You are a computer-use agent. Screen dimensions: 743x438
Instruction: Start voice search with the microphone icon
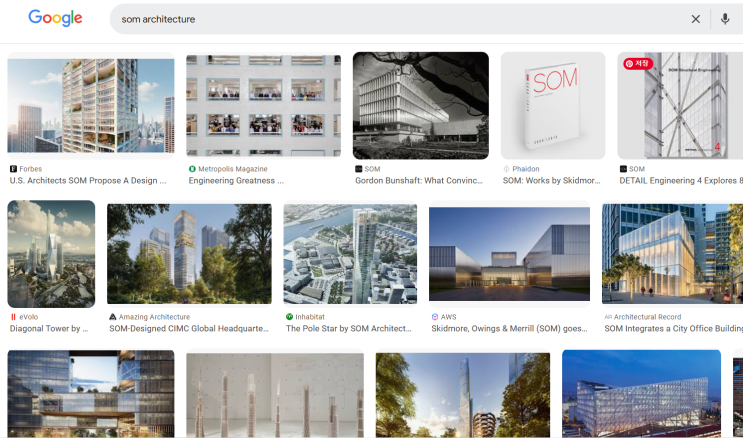point(725,19)
